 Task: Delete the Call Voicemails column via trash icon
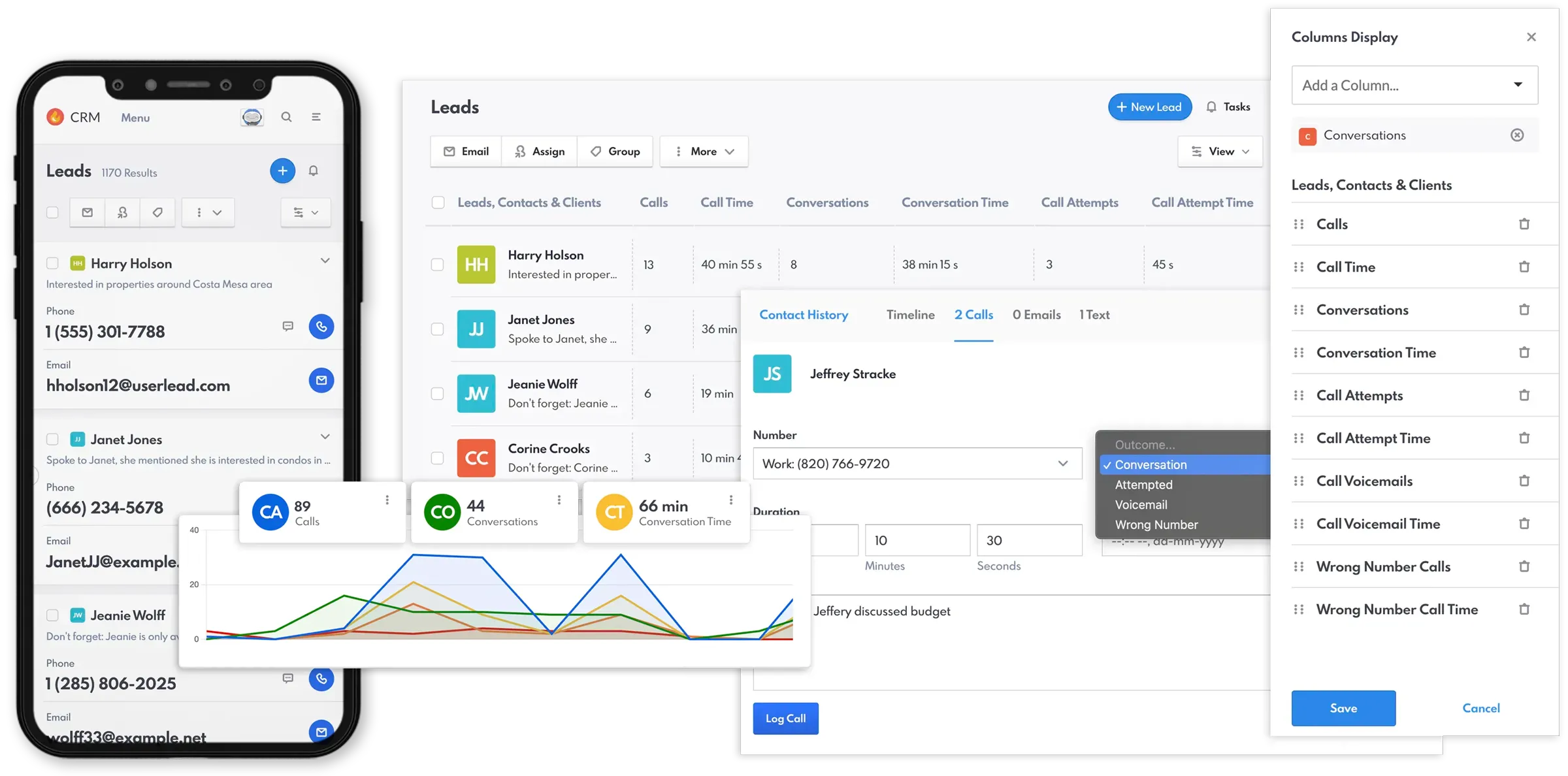(x=1524, y=481)
